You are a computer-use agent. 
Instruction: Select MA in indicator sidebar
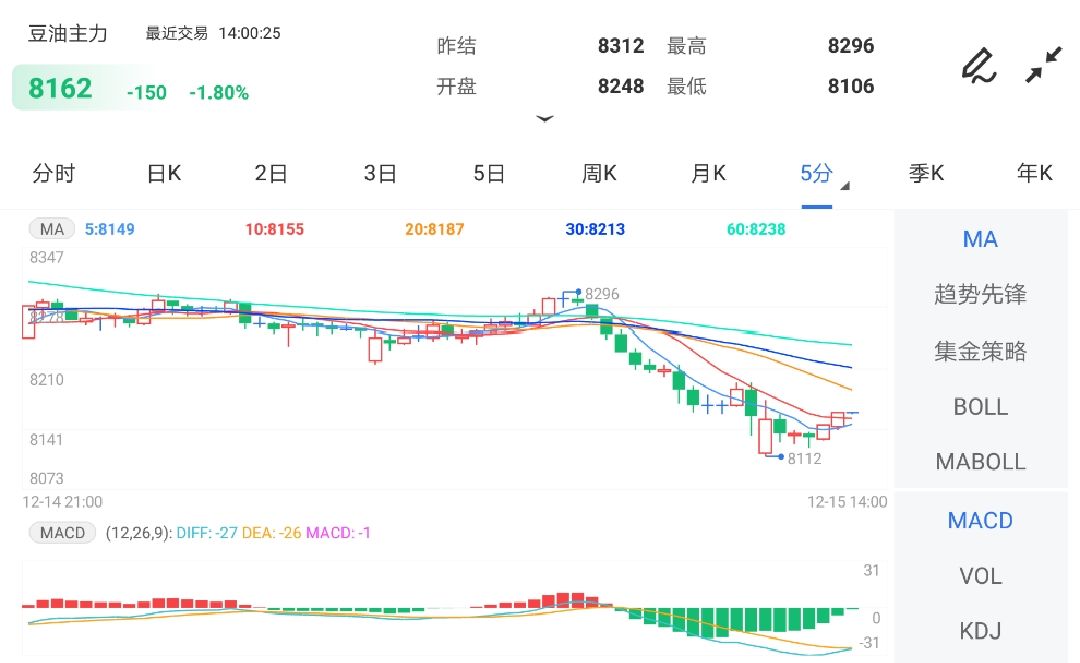pos(980,240)
